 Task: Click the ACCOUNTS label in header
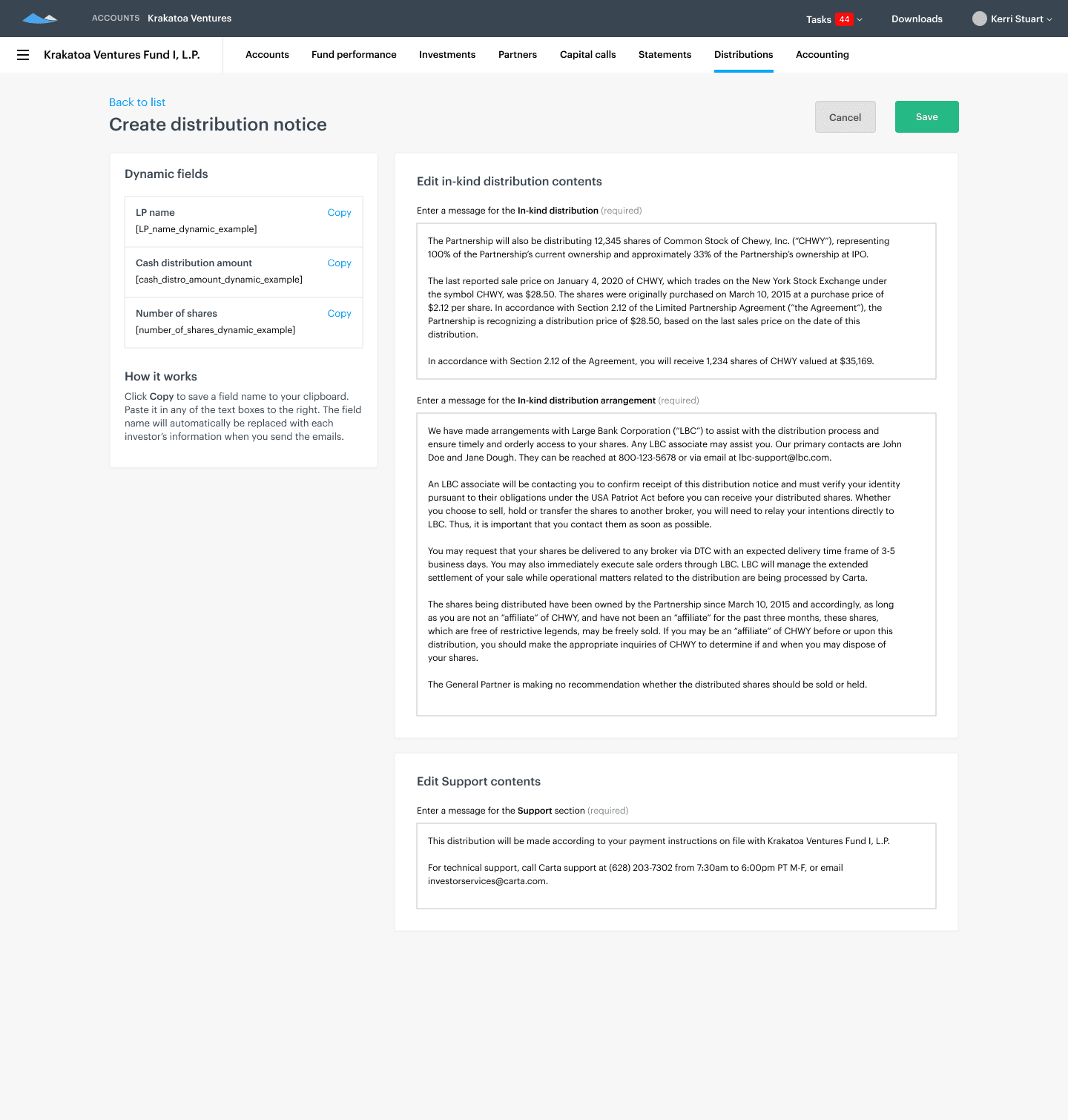[116, 18]
